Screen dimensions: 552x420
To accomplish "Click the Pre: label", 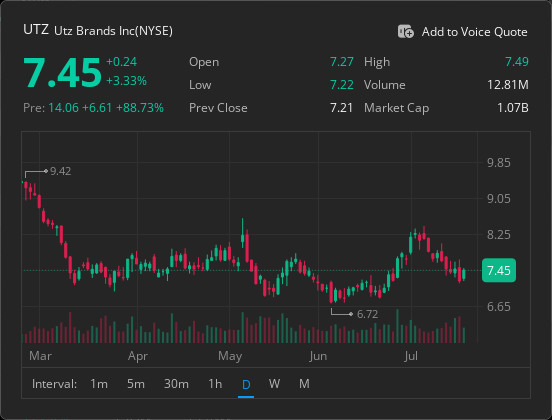I will [34, 108].
